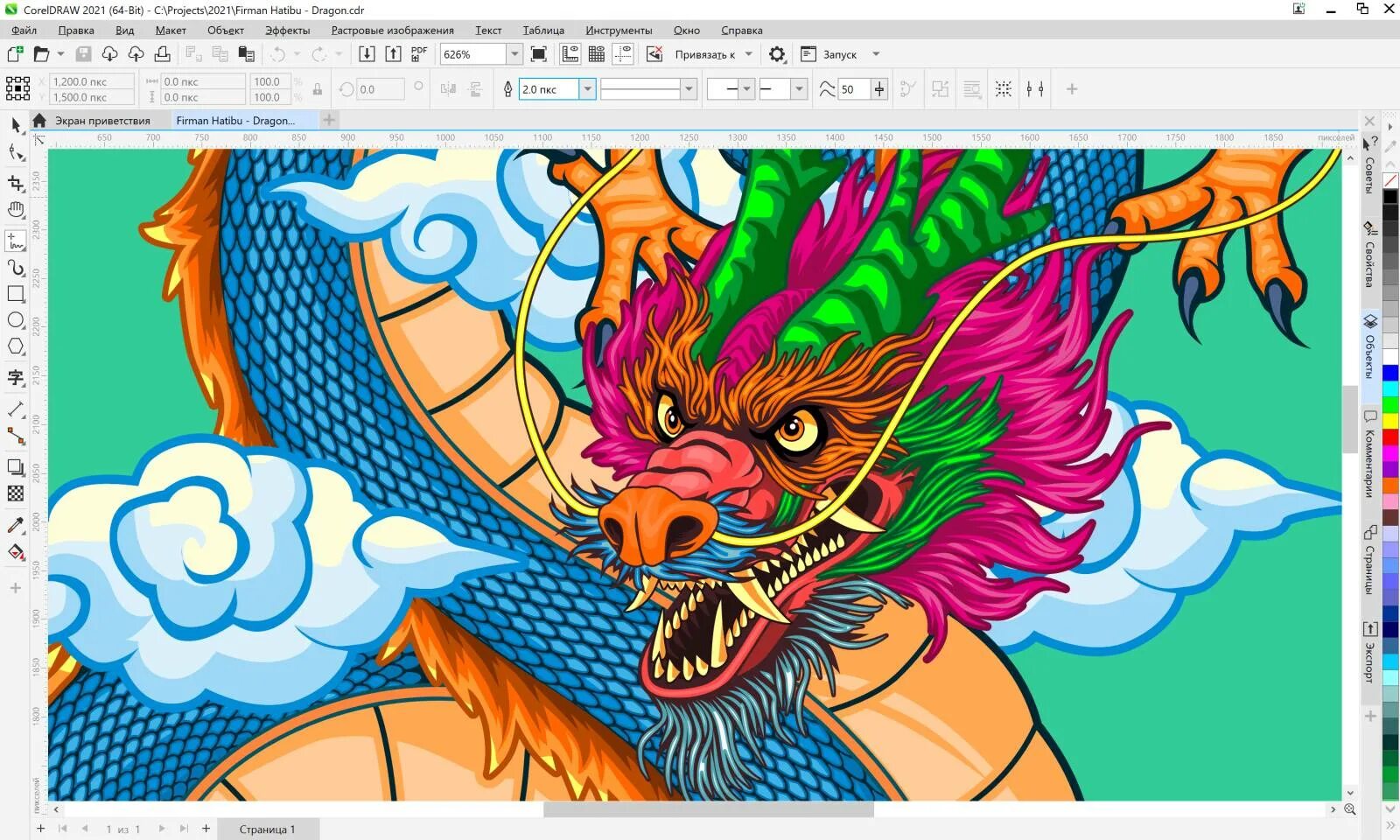Expand the Open folder dropdown arrow
Screen dimensions: 1400x840
(60, 54)
